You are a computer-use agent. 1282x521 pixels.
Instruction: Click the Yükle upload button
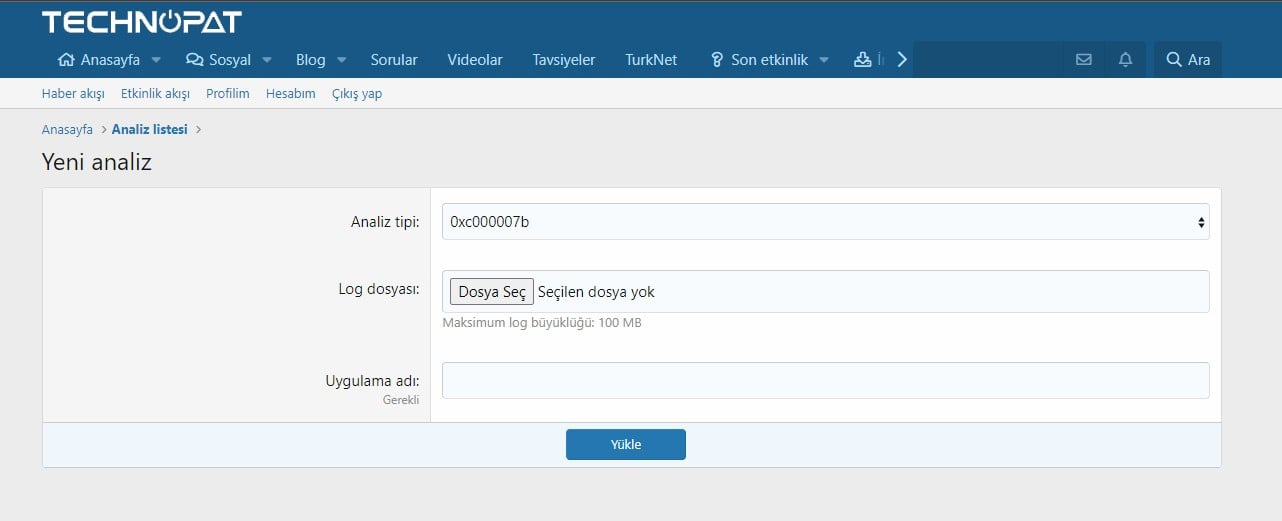626,444
